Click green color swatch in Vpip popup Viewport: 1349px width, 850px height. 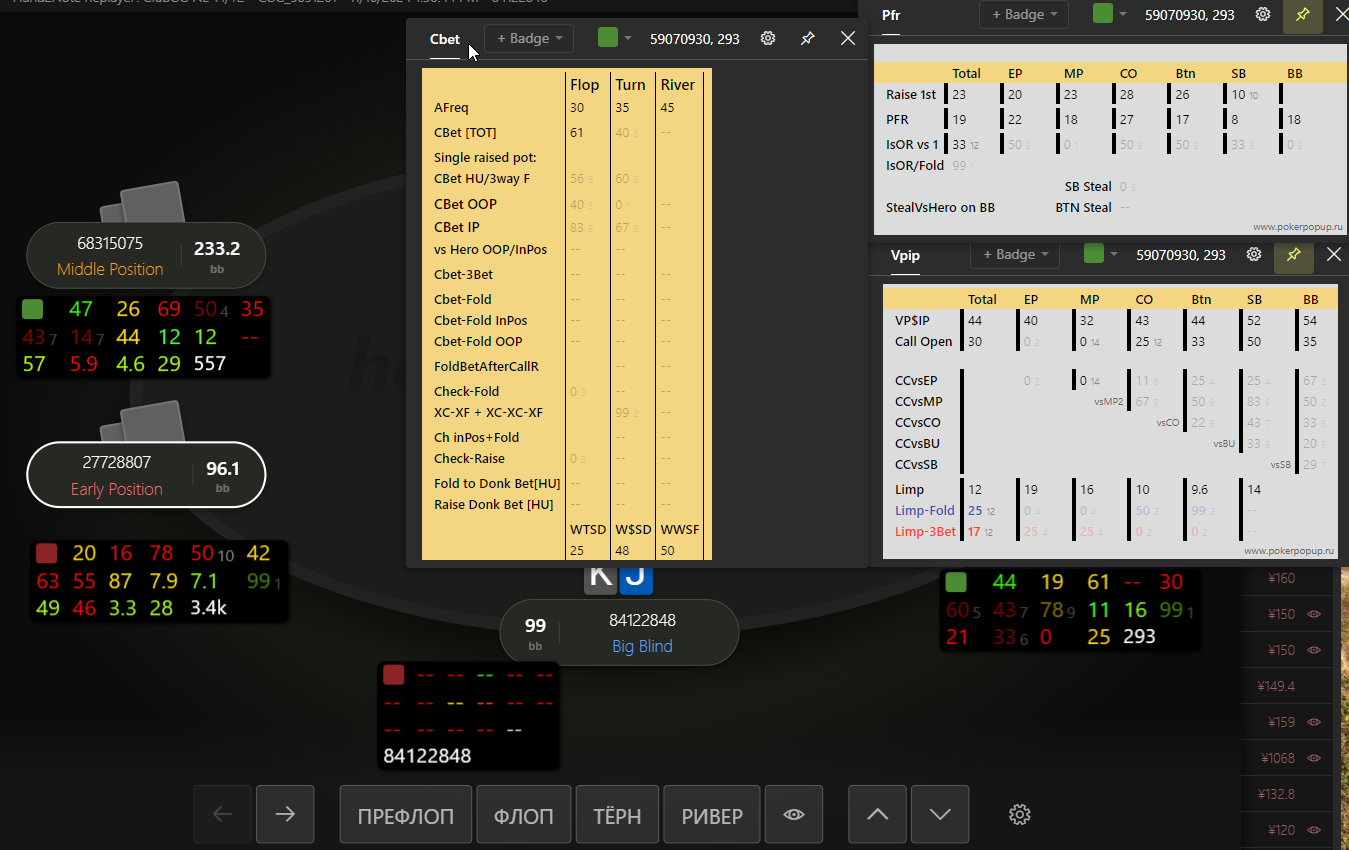tap(1094, 254)
